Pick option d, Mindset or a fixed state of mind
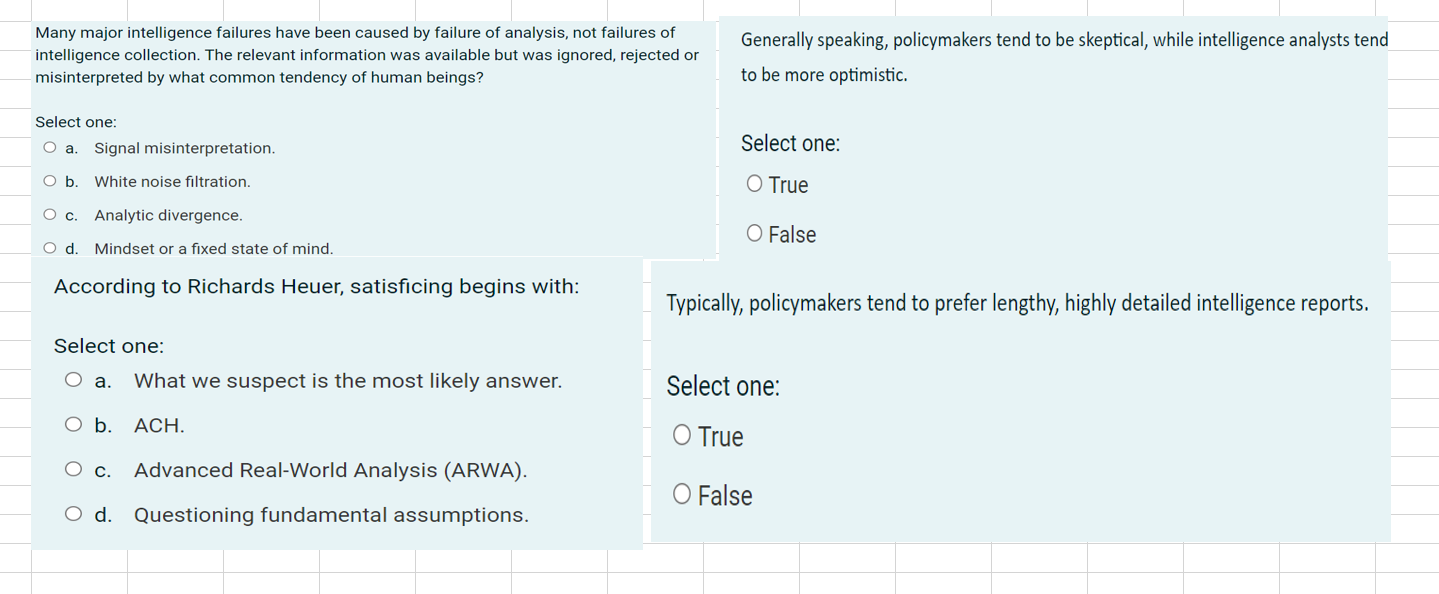 [49, 247]
